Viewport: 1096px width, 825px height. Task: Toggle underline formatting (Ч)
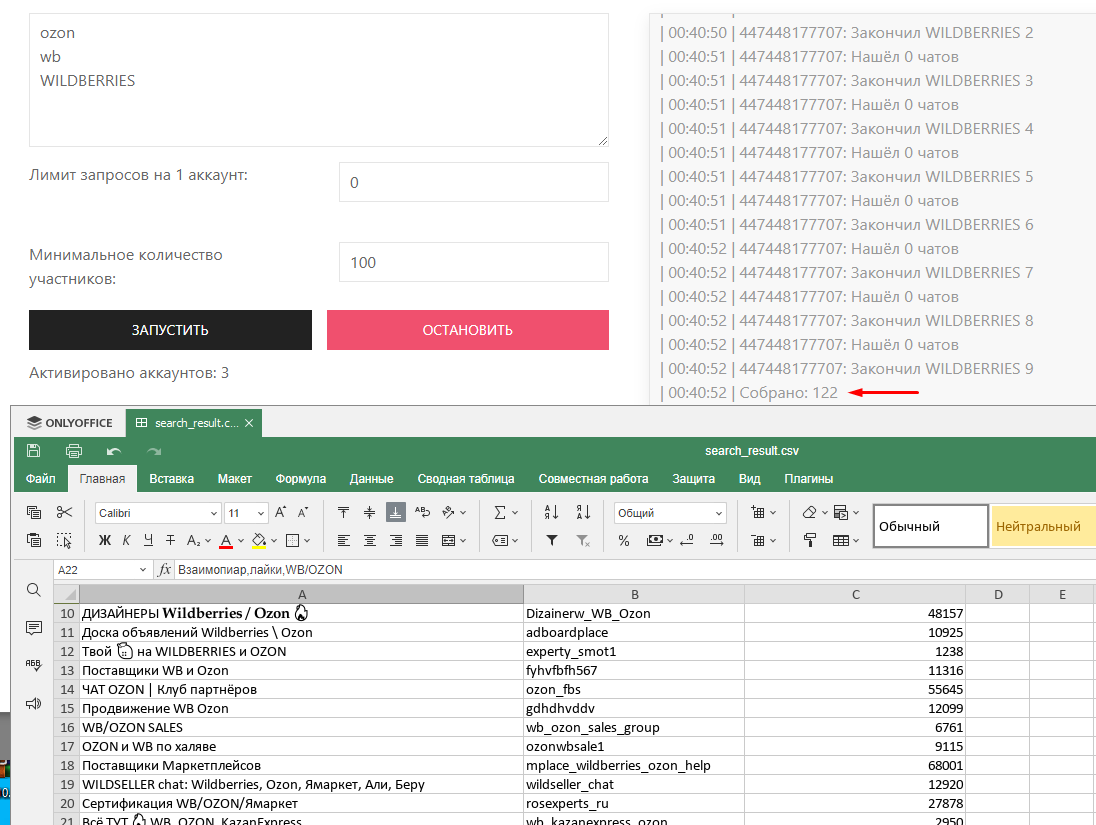(x=149, y=541)
